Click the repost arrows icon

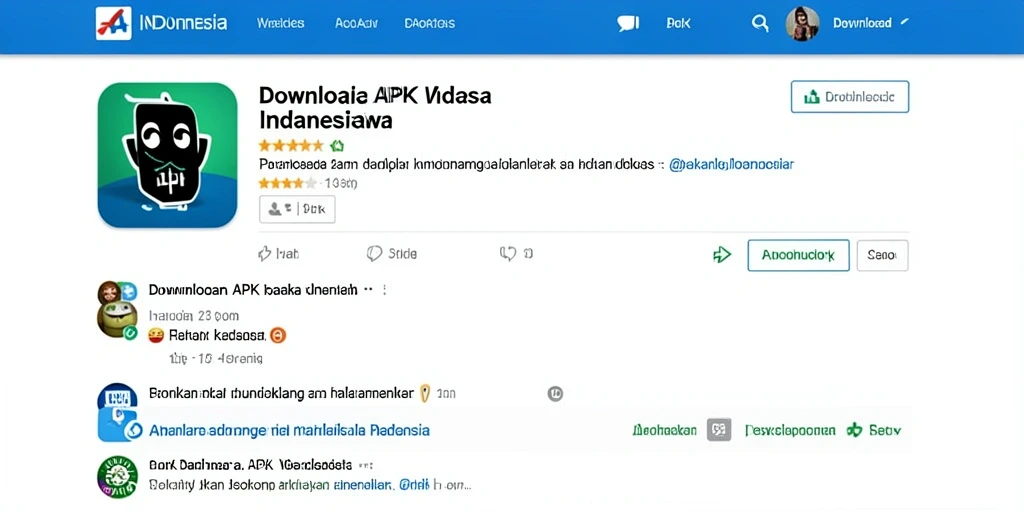(508, 253)
